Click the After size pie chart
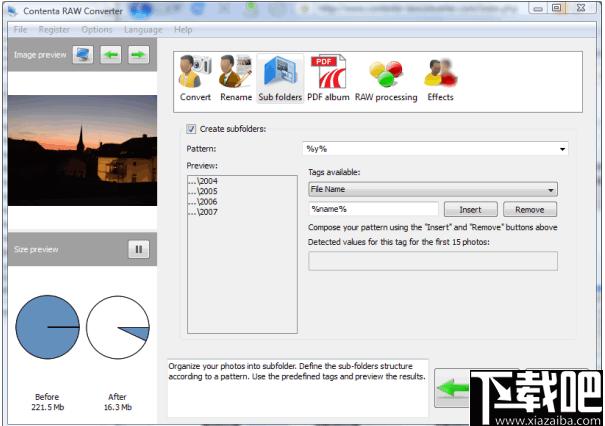The width and height of the screenshot is (605, 426). coord(118,328)
